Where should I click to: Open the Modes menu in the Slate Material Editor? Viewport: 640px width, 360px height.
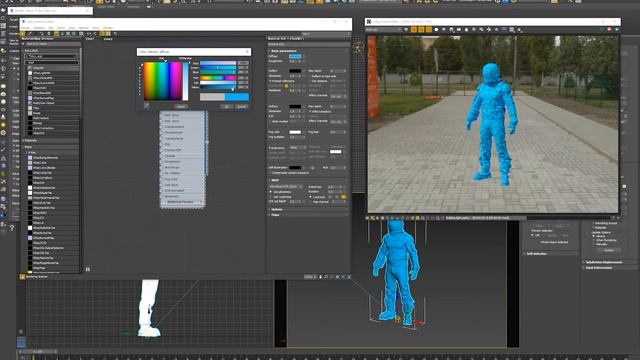pos(26,28)
